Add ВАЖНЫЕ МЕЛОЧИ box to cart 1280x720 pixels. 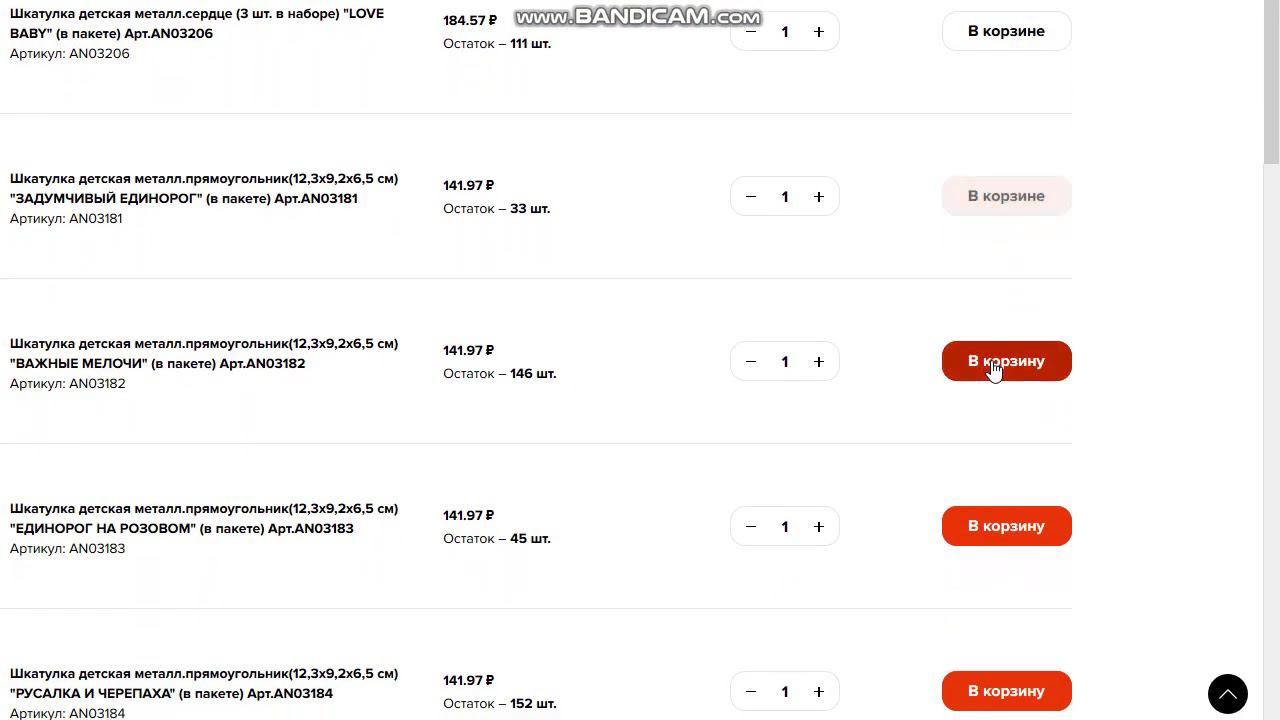[x=1006, y=361]
